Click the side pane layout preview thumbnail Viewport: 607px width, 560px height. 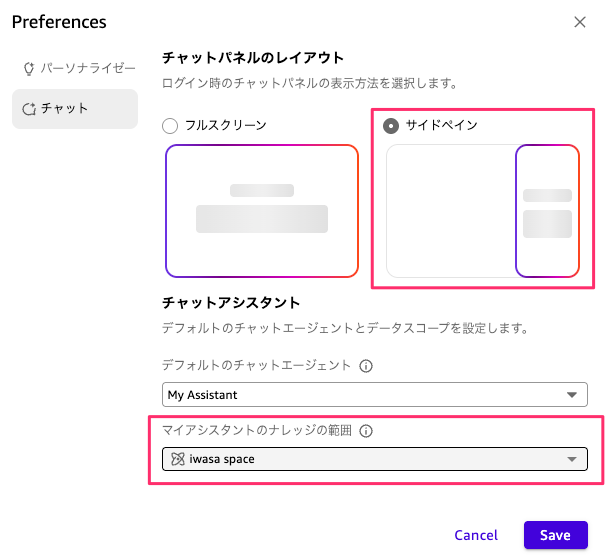(482, 211)
